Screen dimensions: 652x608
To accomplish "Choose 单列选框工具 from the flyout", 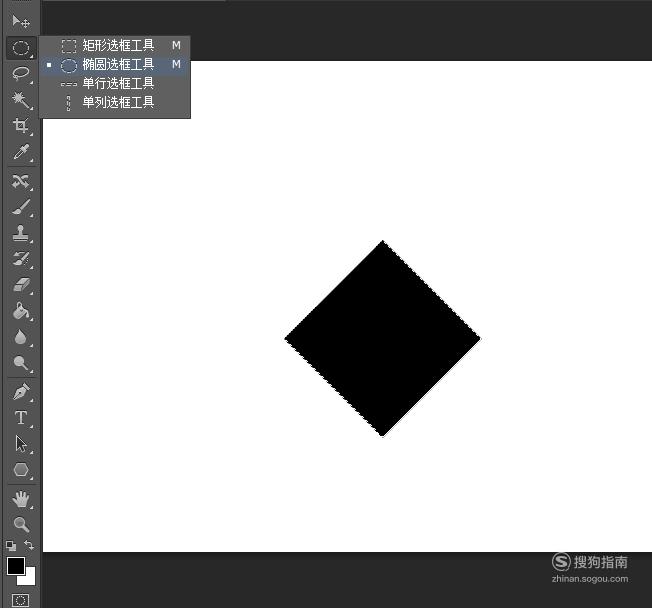I will 115,102.
